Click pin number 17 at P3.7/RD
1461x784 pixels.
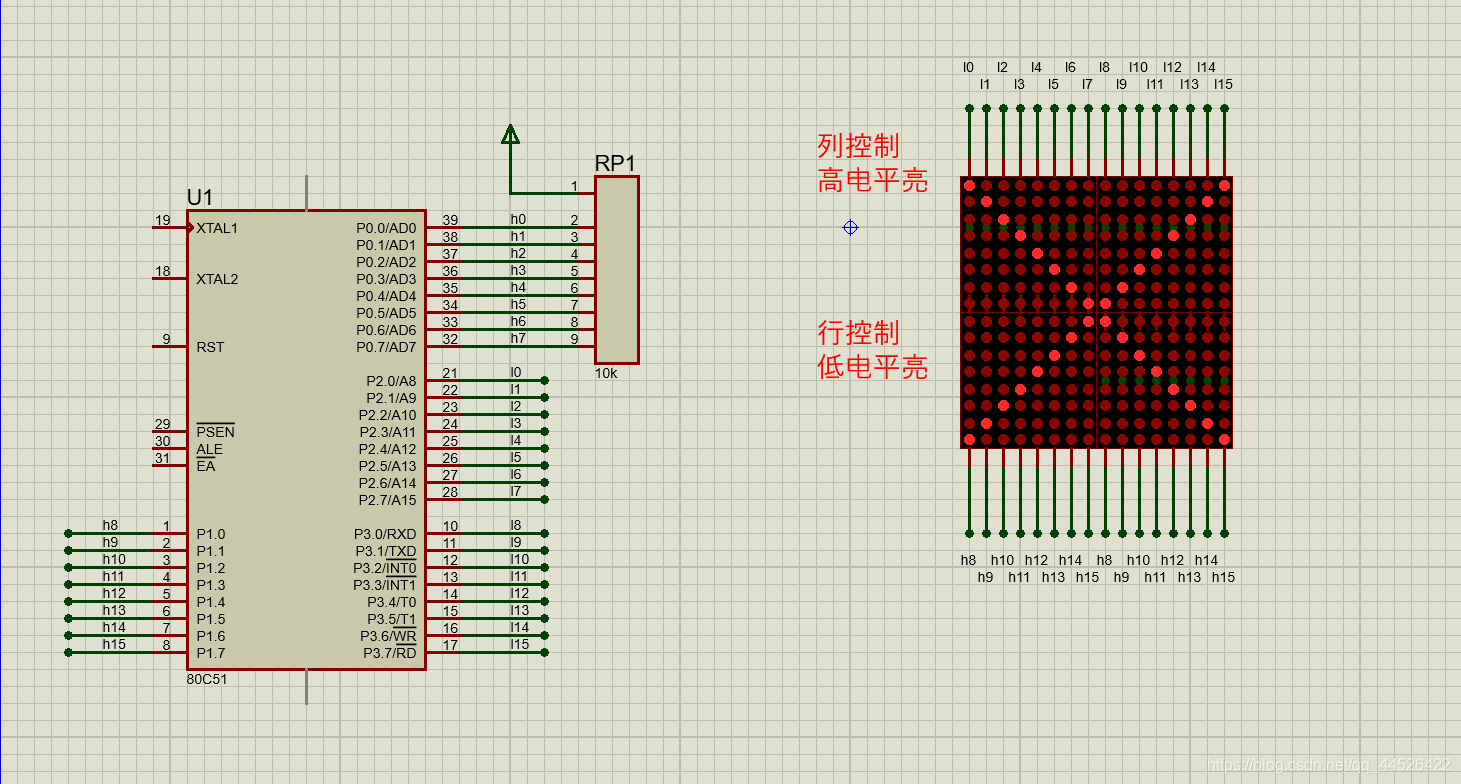point(450,645)
